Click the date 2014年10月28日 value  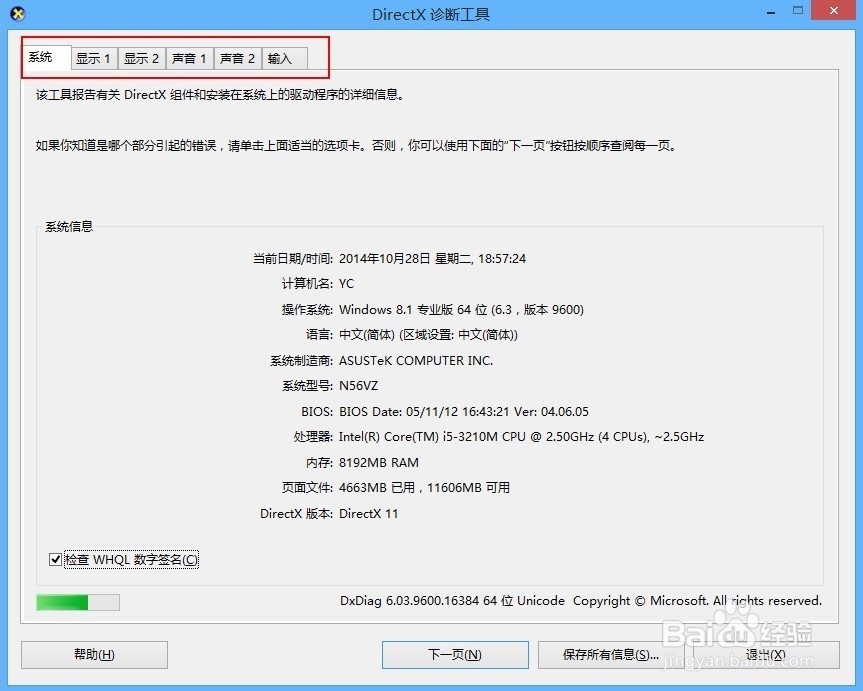[432, 258]
